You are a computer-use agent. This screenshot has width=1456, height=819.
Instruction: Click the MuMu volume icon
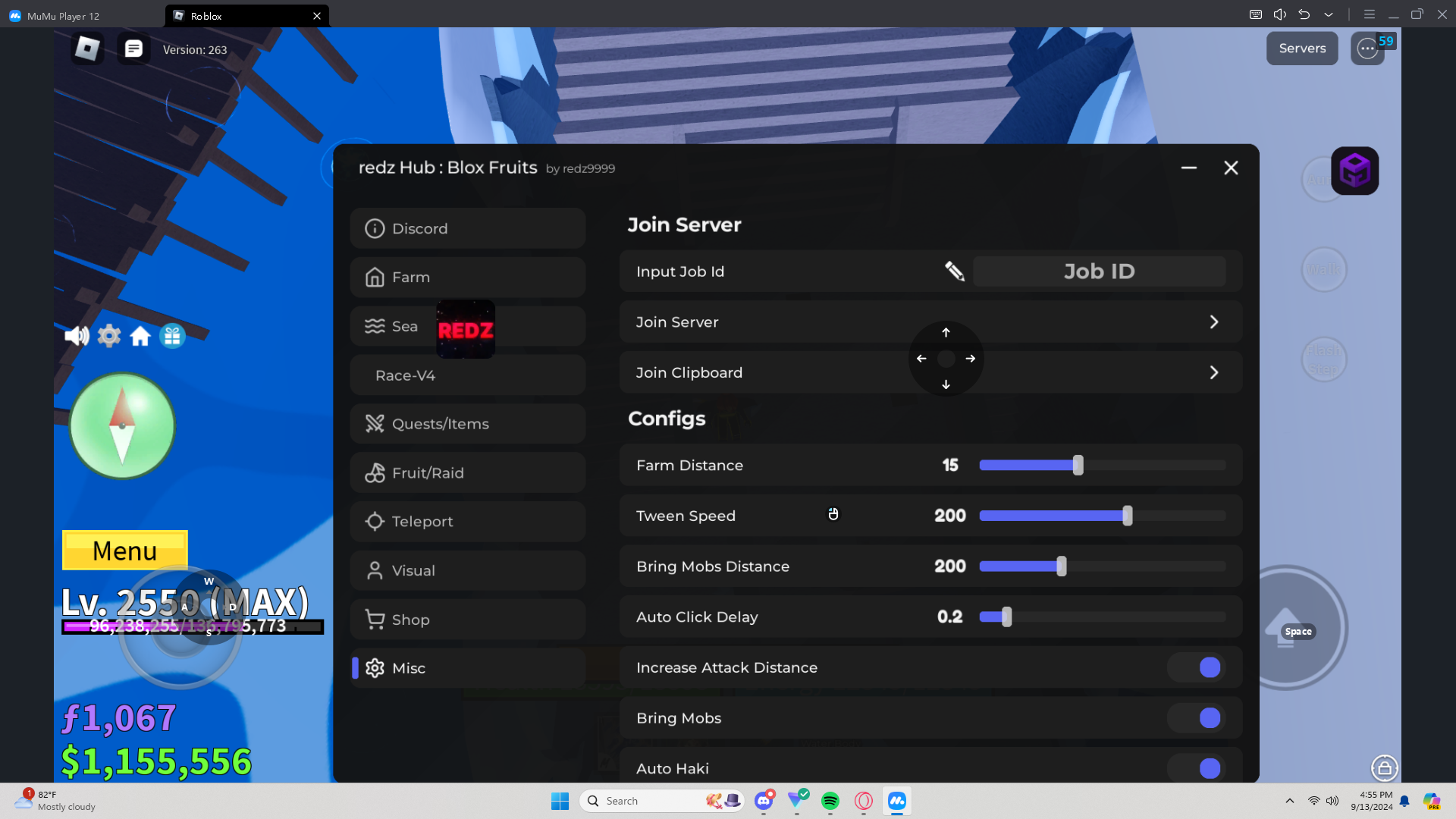pos(1280,14)
